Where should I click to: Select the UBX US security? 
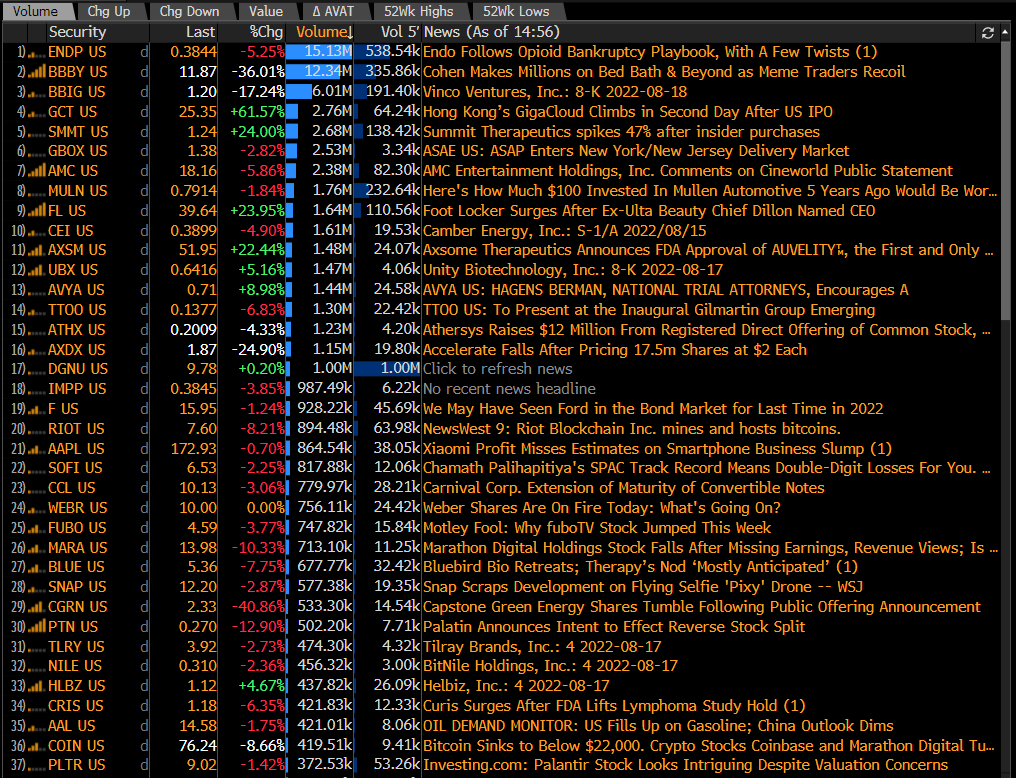[73, 270]
